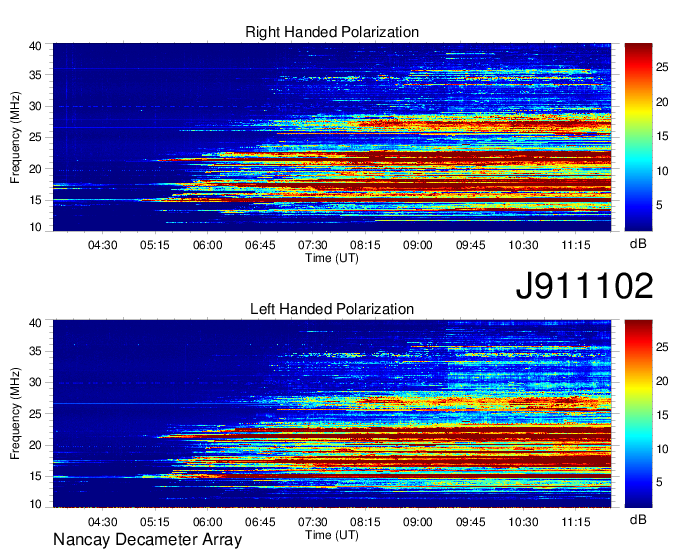The width and height of the screenshot is (680, 552).
Task: Click 08:15 time tick on Right Handed plot
Action: 365,245
